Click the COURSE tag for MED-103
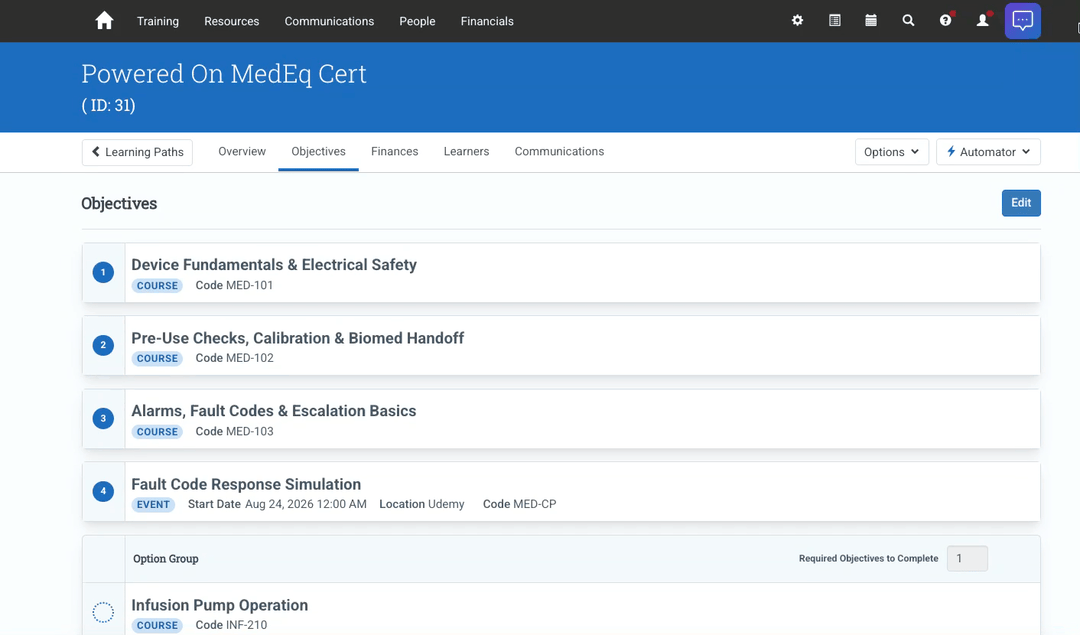Viewport: 1080px width, 635px height. [157, 432]
